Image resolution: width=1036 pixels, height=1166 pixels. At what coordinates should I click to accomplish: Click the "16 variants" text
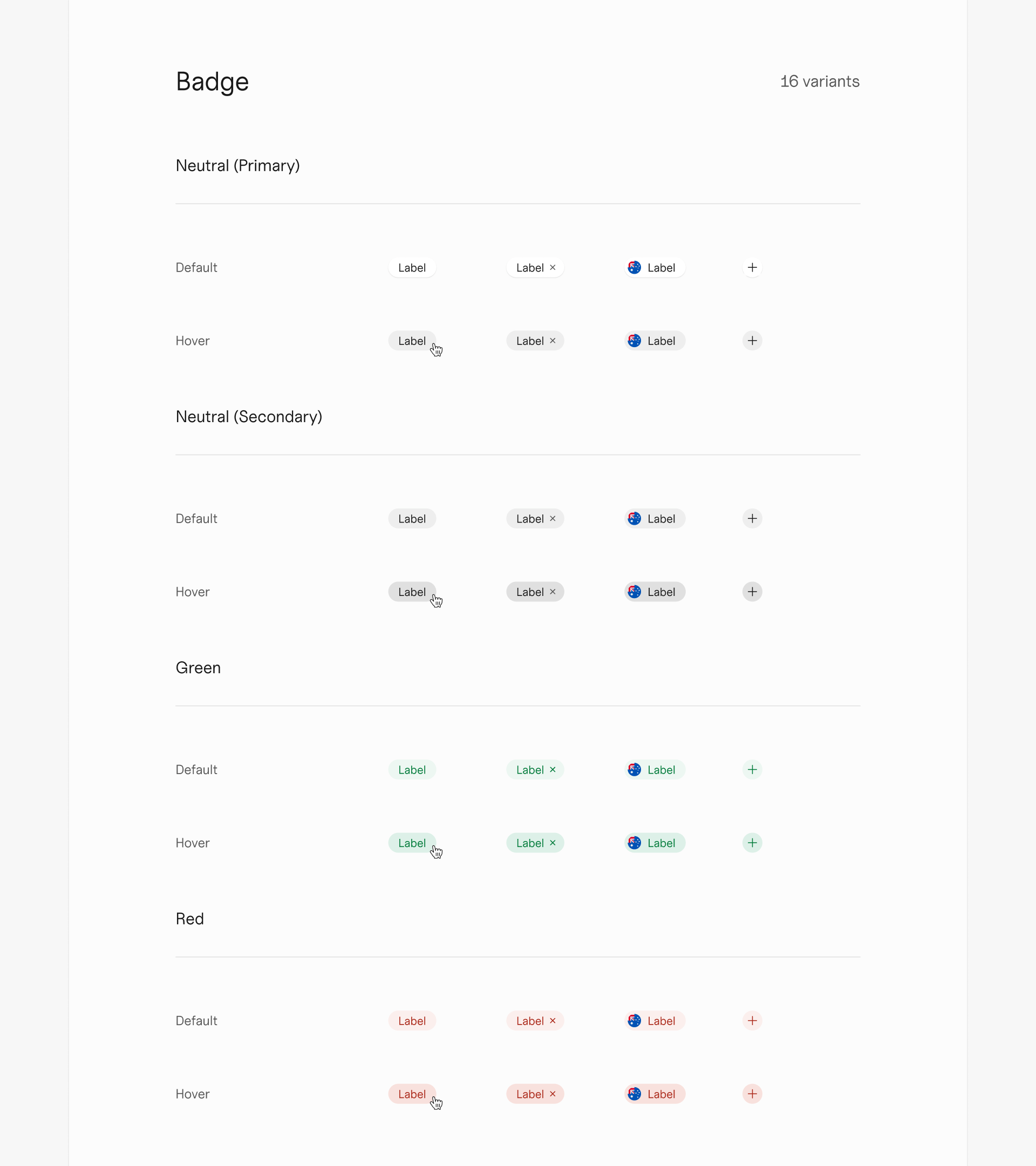coord(819,82)
